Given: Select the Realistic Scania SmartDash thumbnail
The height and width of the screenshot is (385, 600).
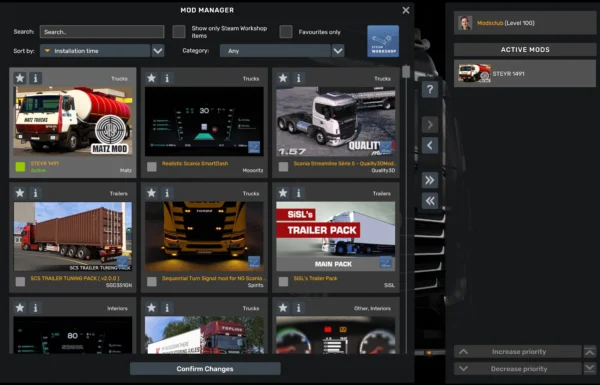Looking at the screenshot, I should click(204, 121).
